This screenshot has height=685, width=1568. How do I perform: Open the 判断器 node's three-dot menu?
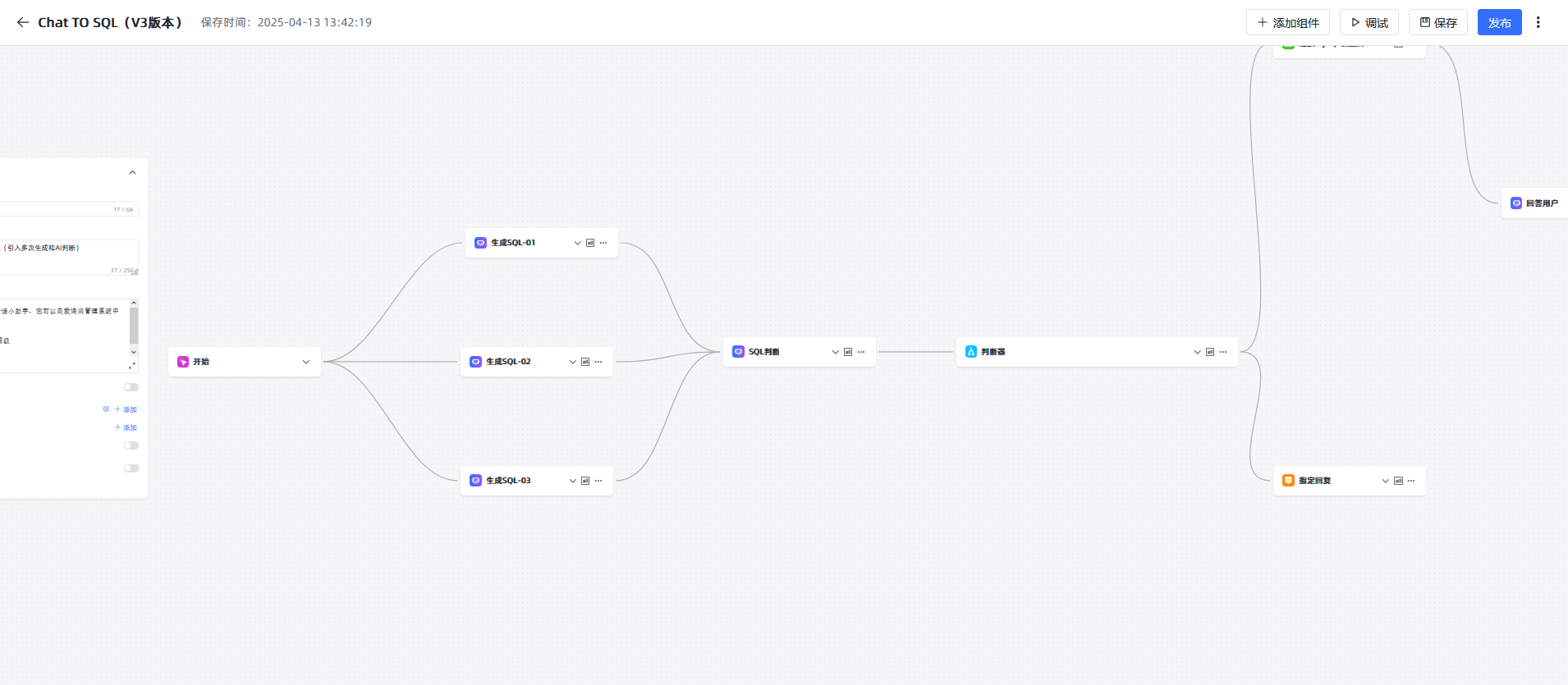click(x=1223, y=352)
